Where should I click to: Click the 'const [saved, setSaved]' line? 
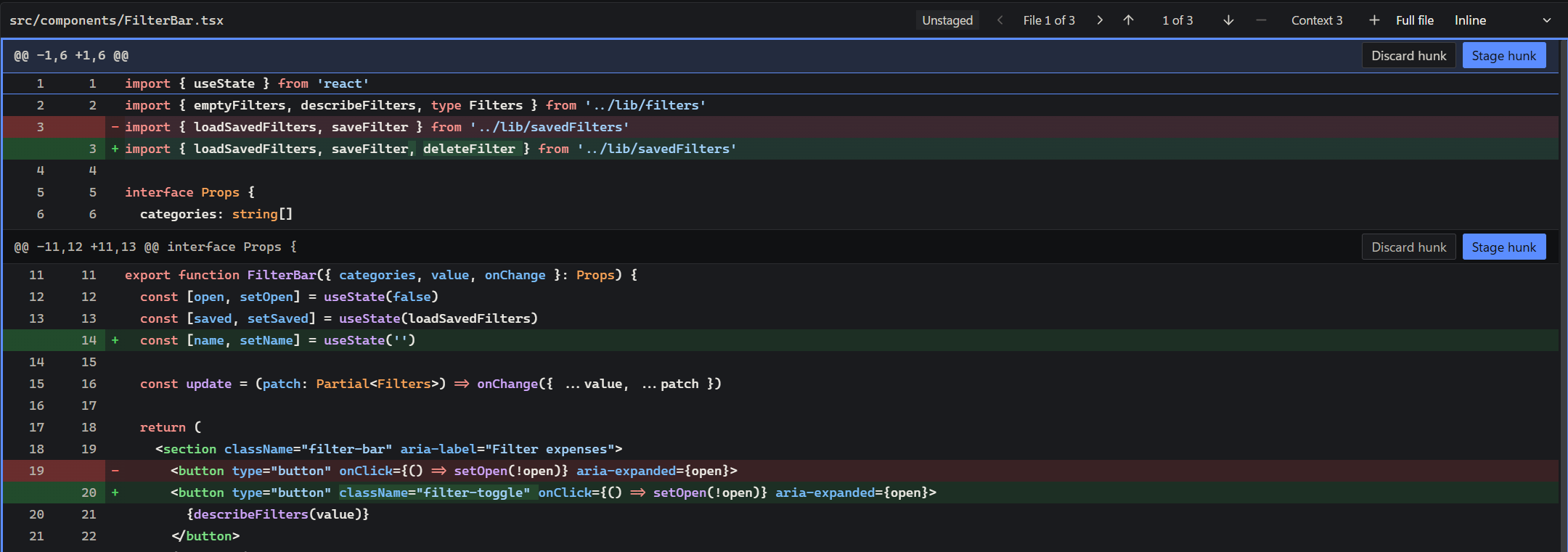coord(780,318)
